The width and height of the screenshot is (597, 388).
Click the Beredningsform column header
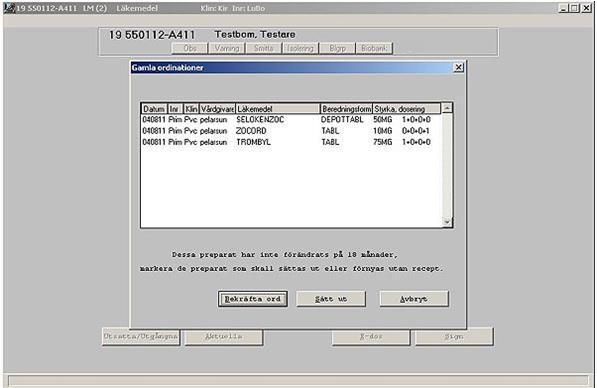pos(346,109)
